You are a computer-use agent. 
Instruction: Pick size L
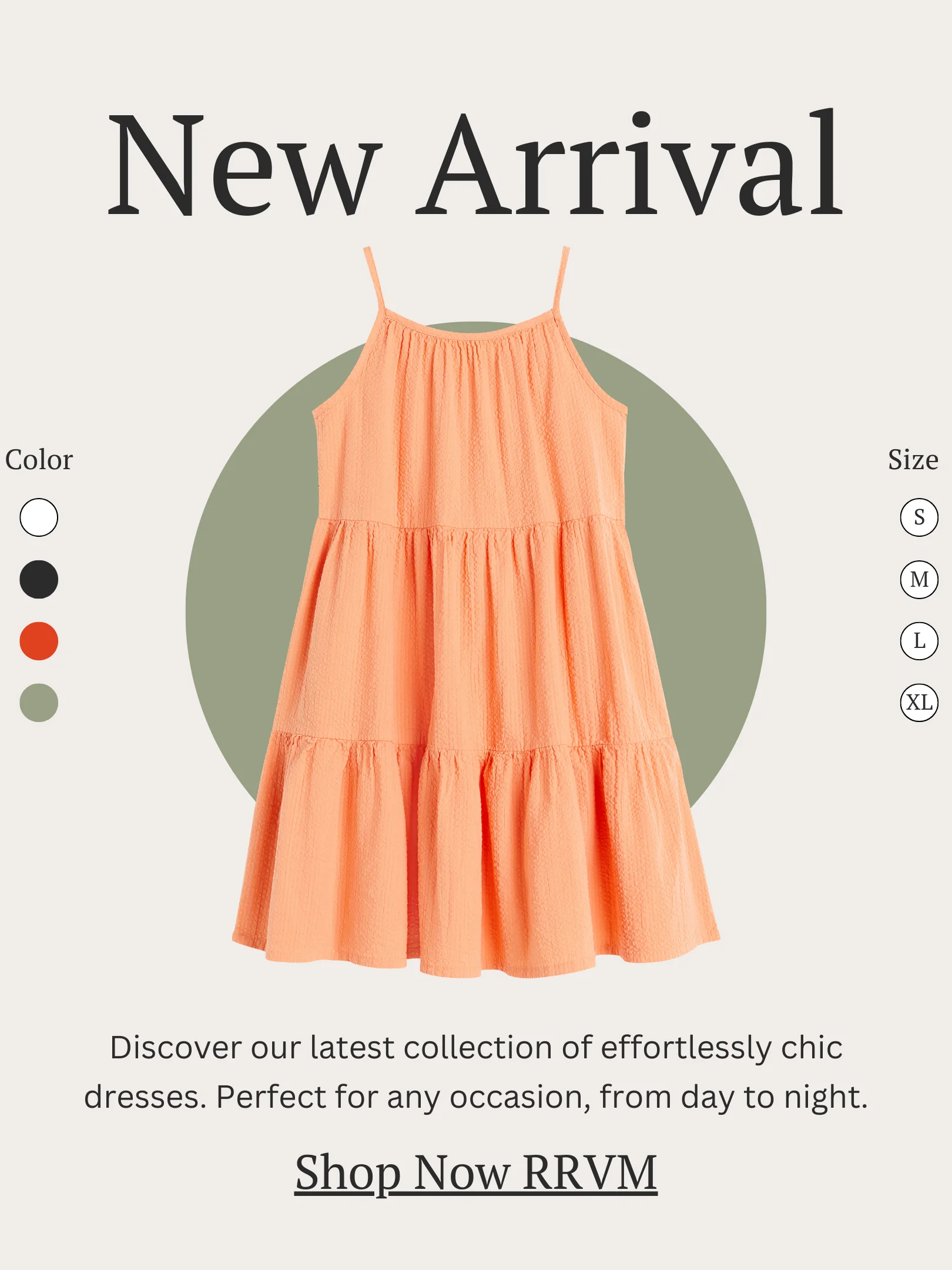tap(919, 641)
